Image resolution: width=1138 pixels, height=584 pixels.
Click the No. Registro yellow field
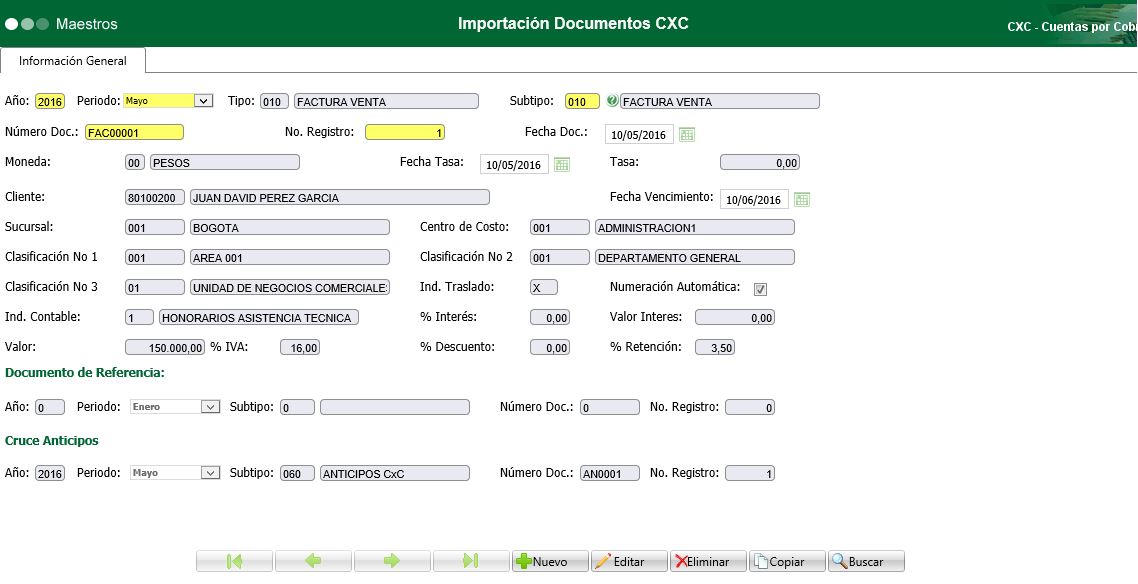point(405,133)
